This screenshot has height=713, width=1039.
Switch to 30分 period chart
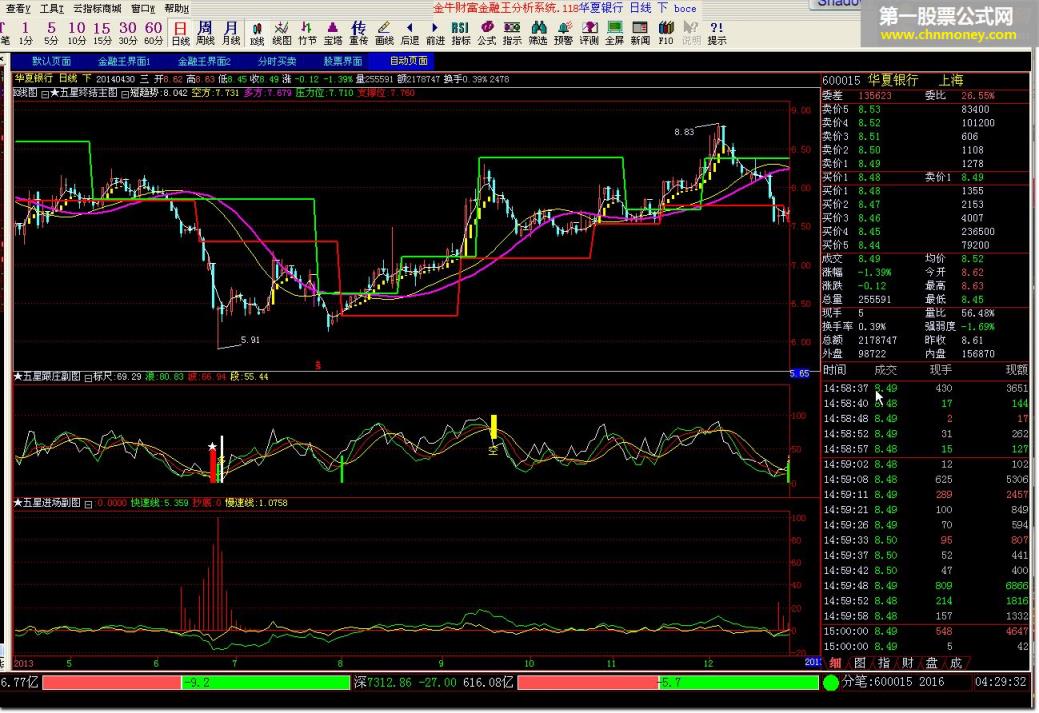pyautogui.click(x=128, y=33)
